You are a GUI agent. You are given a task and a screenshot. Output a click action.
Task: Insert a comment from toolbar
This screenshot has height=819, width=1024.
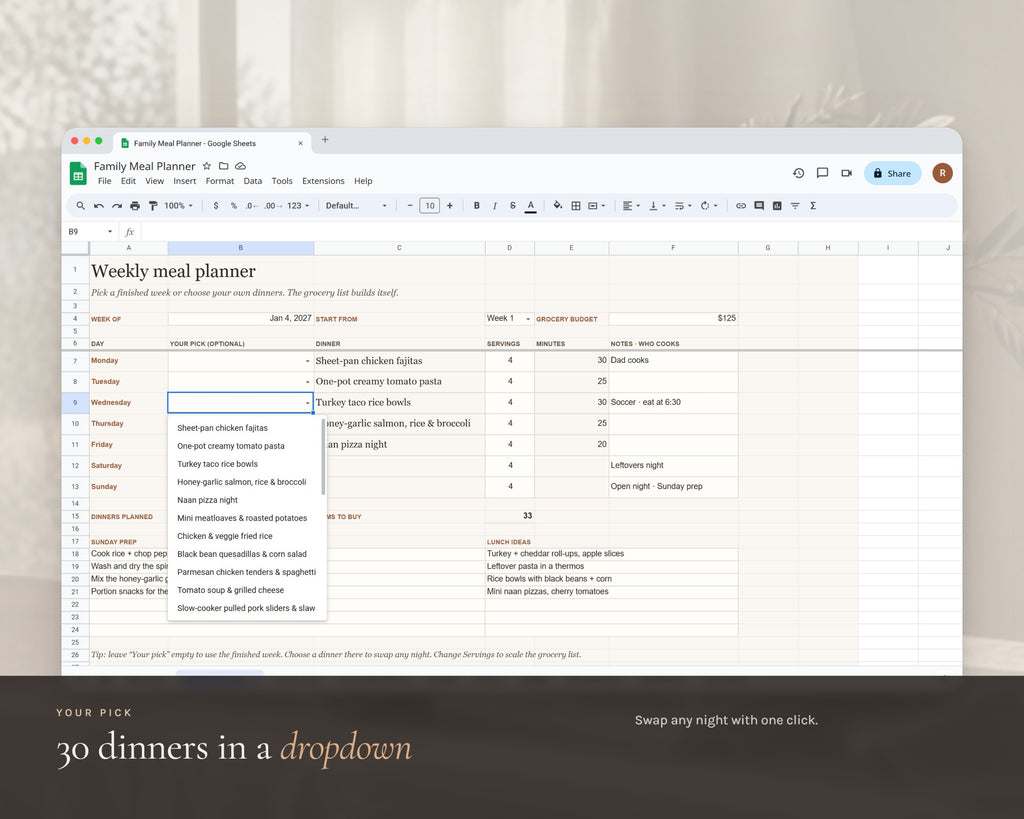759,206
